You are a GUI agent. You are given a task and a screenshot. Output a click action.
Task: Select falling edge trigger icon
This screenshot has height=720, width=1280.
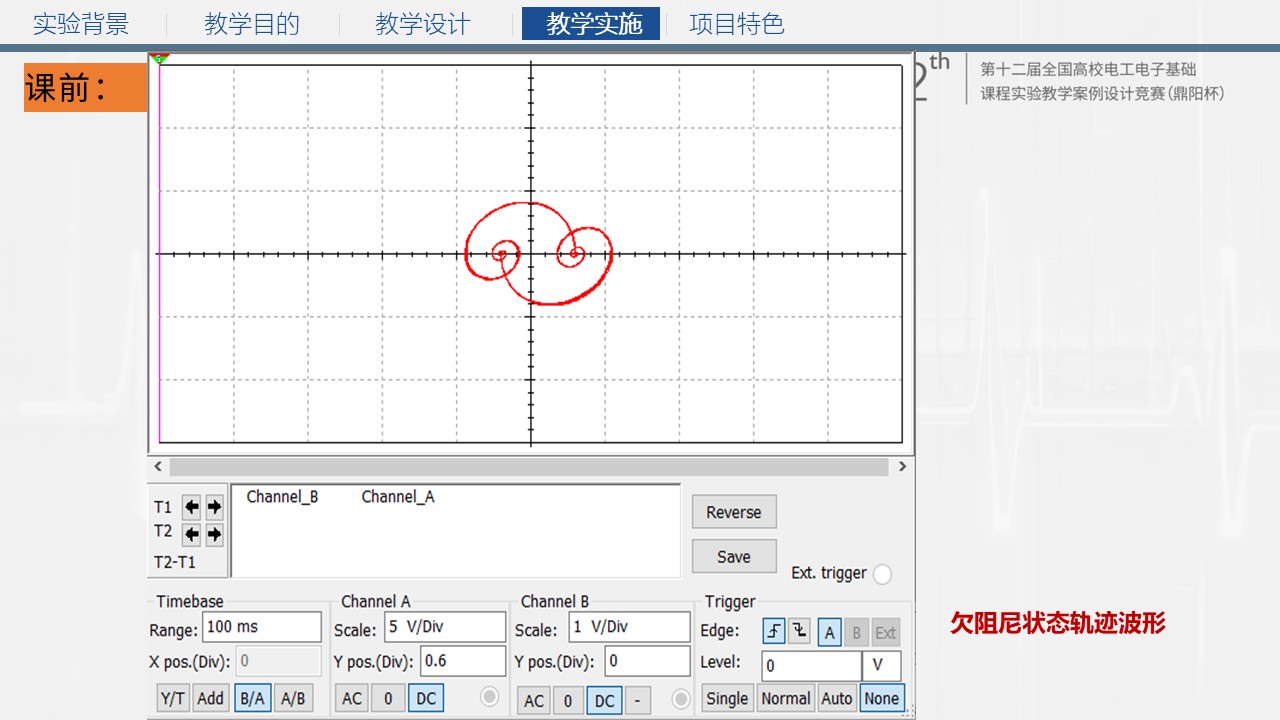(x=799, y=632)
